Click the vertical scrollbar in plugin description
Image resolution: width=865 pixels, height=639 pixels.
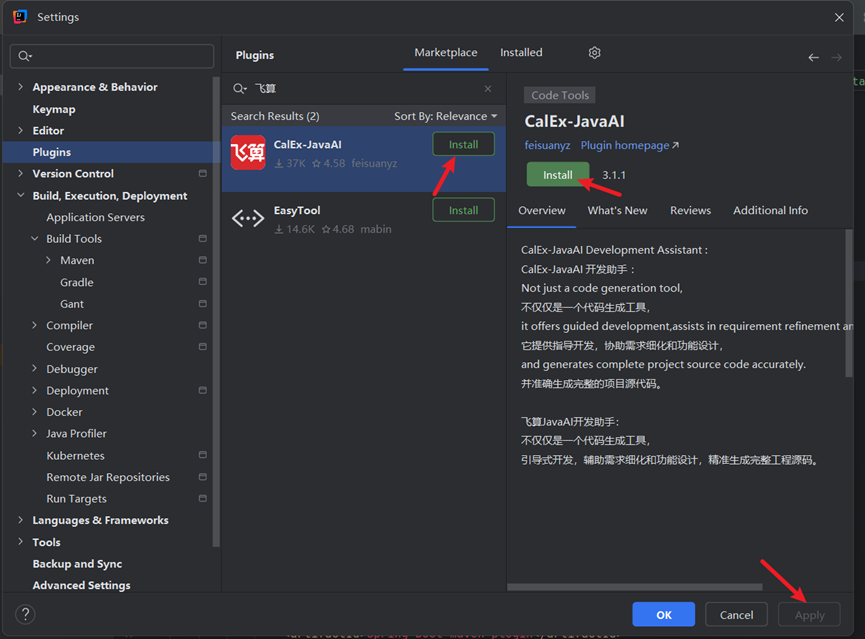(849, 303)
